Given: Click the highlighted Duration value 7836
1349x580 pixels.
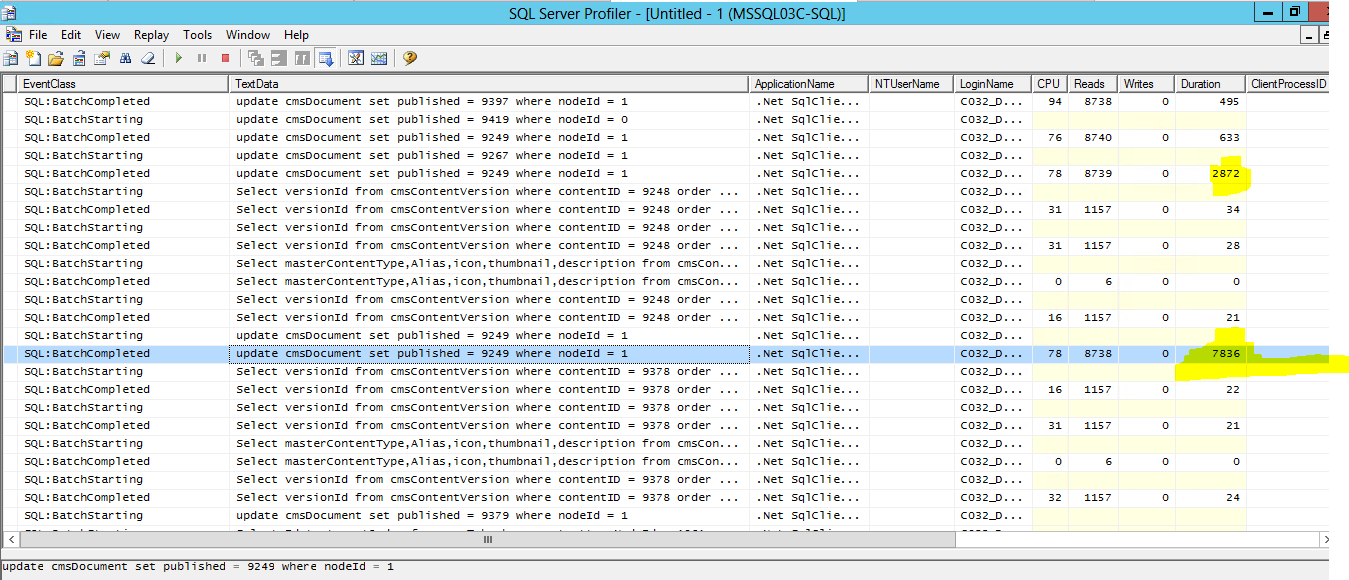Looking at the screenshot, I should (1226, 353).
